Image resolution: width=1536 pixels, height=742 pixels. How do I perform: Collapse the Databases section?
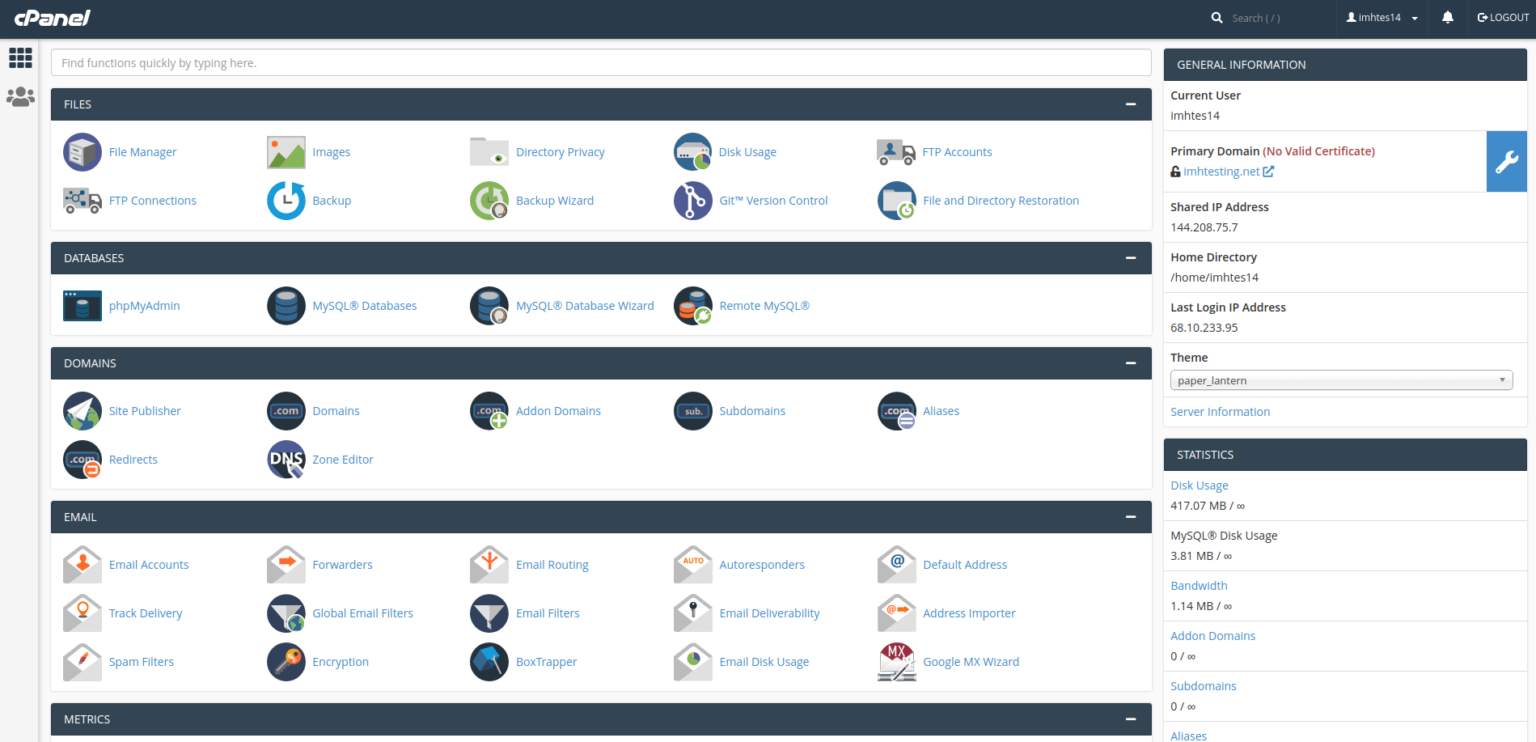[x=1130, y=258]
